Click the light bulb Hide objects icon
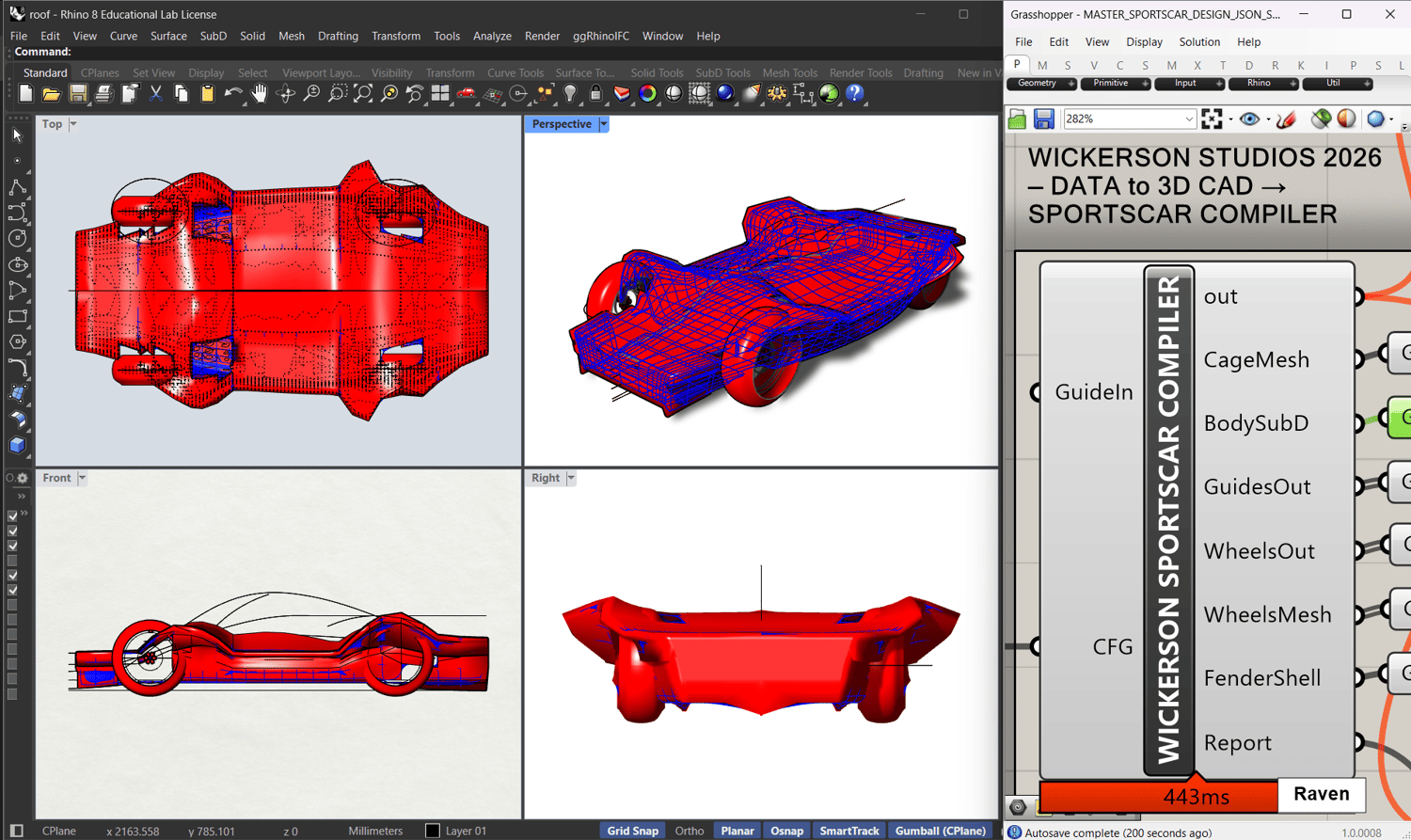 click(x=570, y=93)
